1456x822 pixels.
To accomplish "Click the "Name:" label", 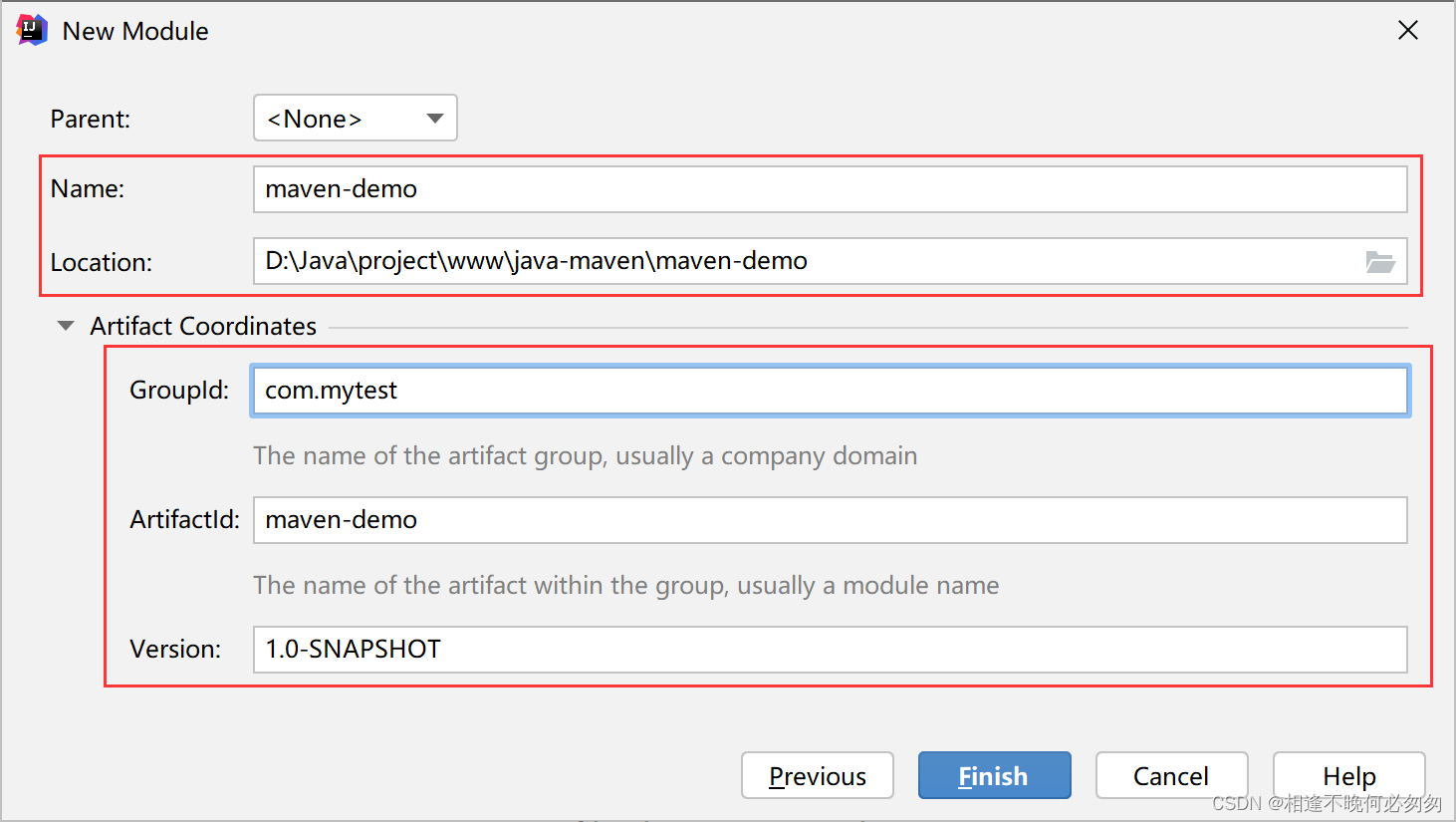I will coord(88,189).
